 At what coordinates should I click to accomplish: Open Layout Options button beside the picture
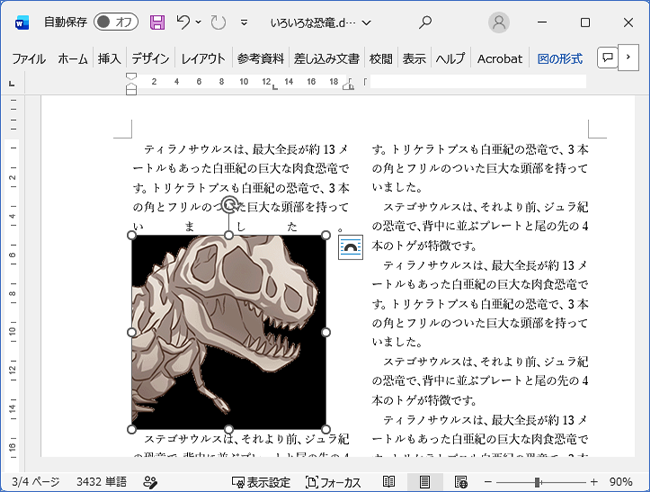(350, 247)
